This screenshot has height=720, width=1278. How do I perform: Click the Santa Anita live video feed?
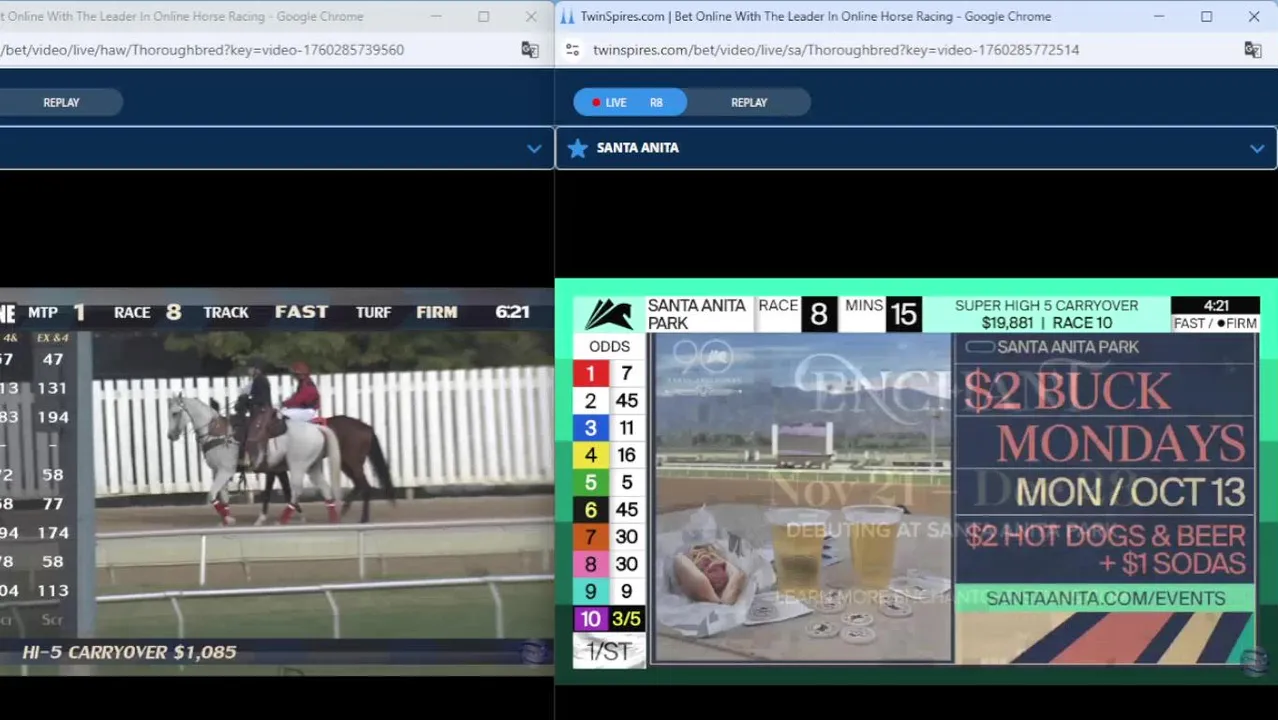916,482
